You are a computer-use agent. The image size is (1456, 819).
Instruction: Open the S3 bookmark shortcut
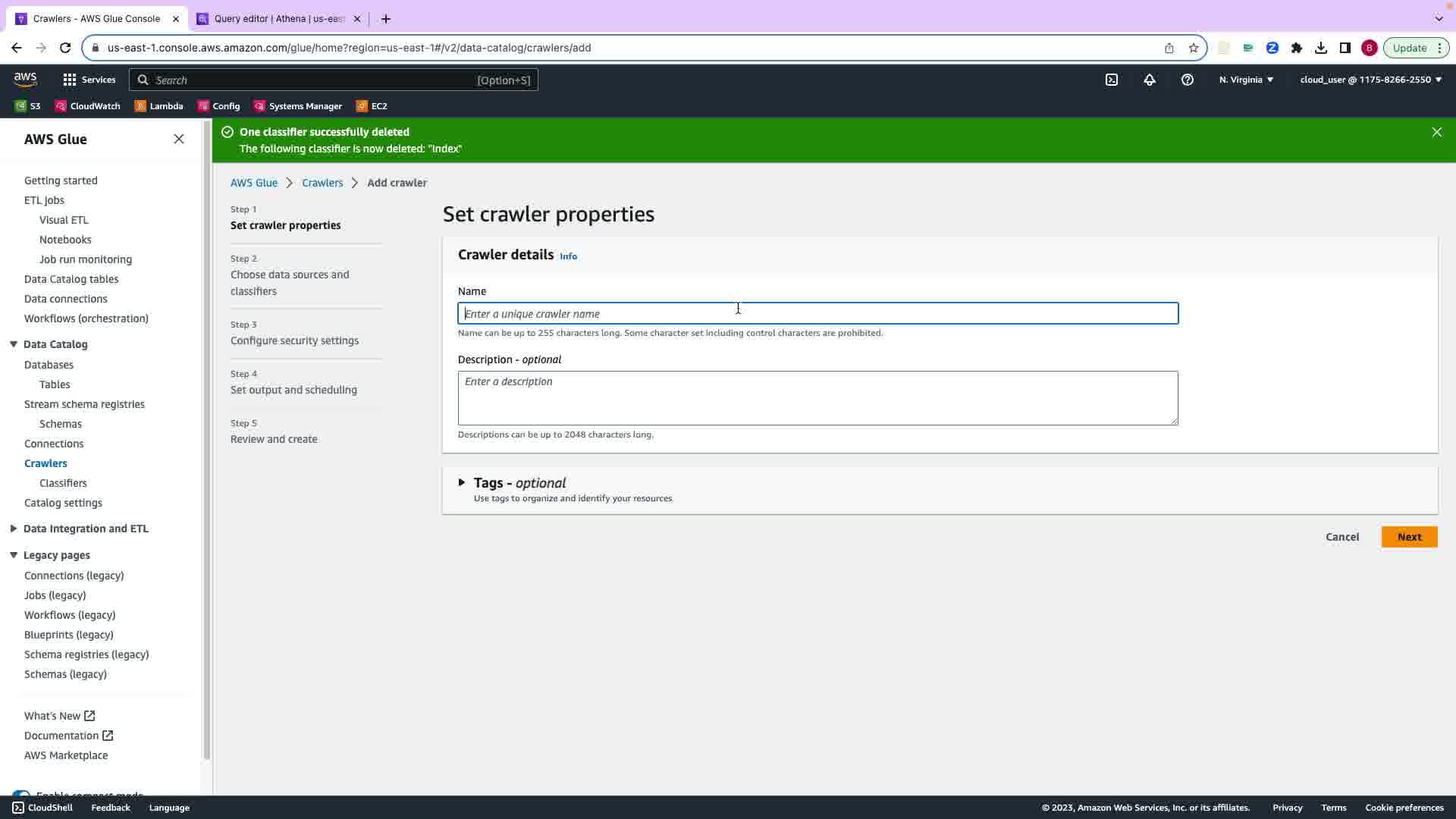(x=28, y=106)
